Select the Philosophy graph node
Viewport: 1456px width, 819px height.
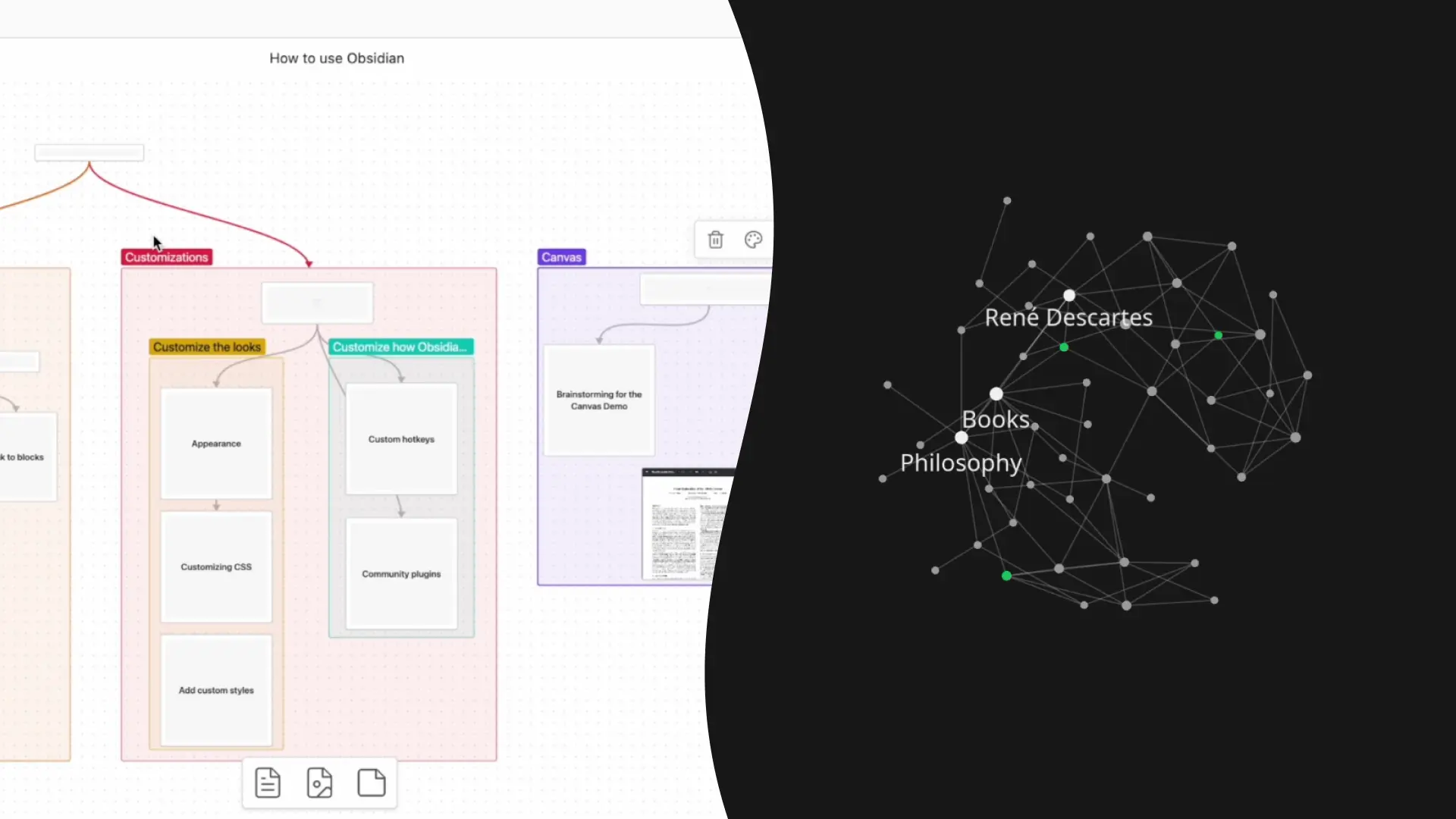962,438
